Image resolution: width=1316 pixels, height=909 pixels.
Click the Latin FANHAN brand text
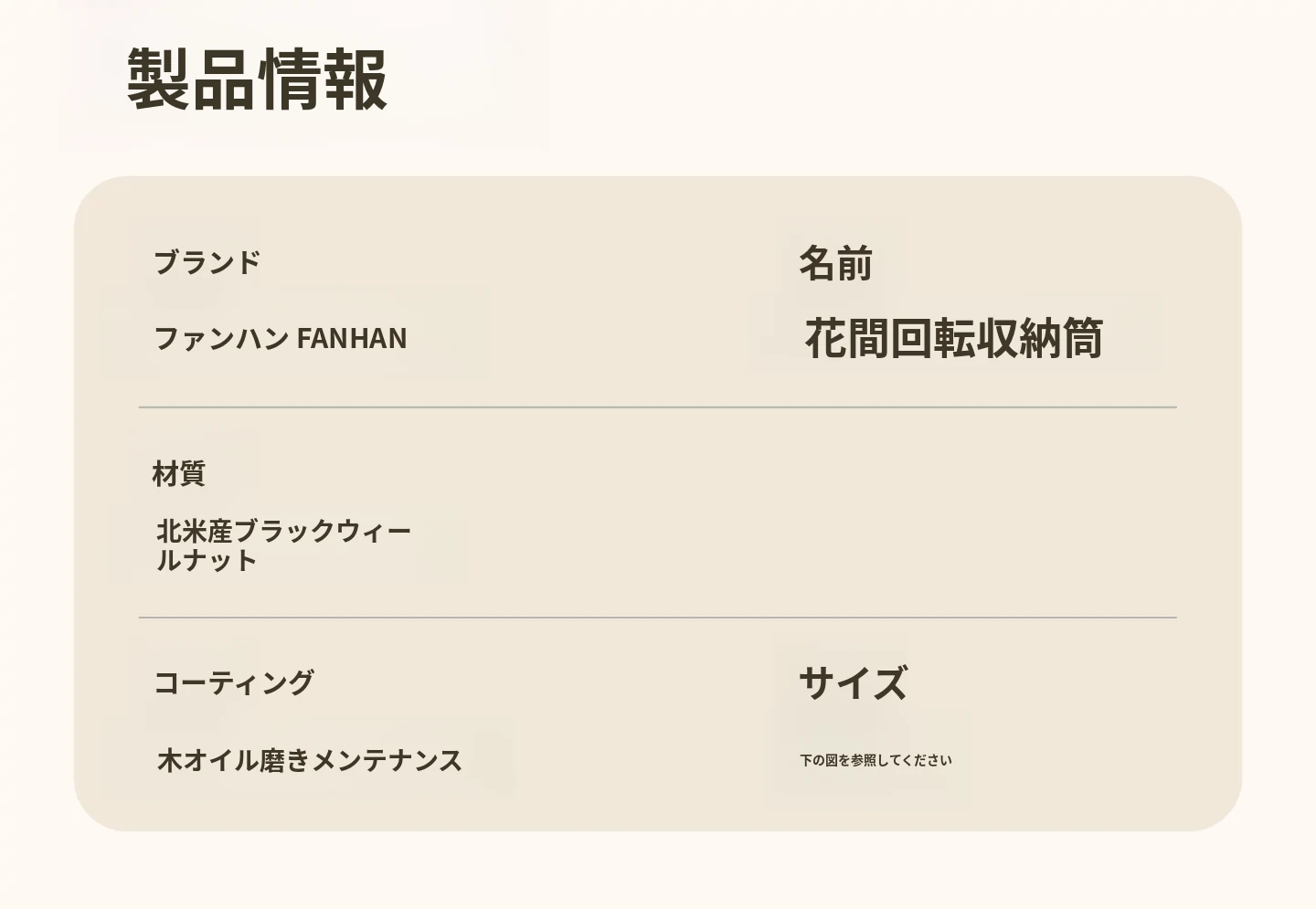352,338
